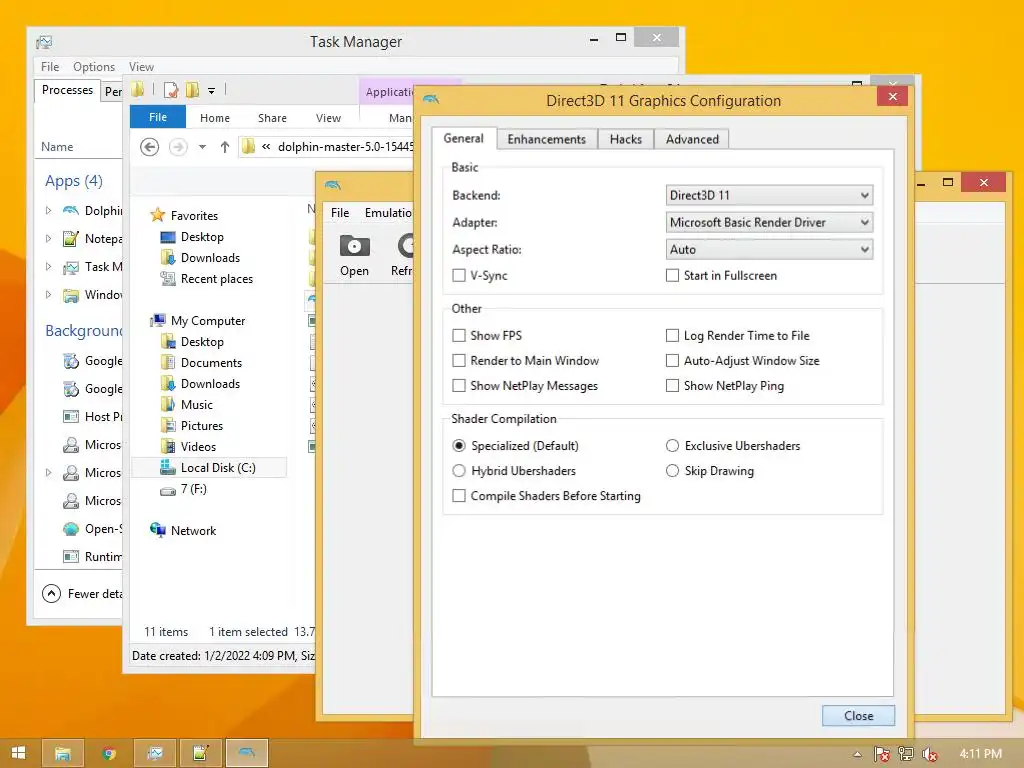Click the Dolphin icon in Task Manager apps list
This screenshot has height=768, width=1024.
pos(71,210)
